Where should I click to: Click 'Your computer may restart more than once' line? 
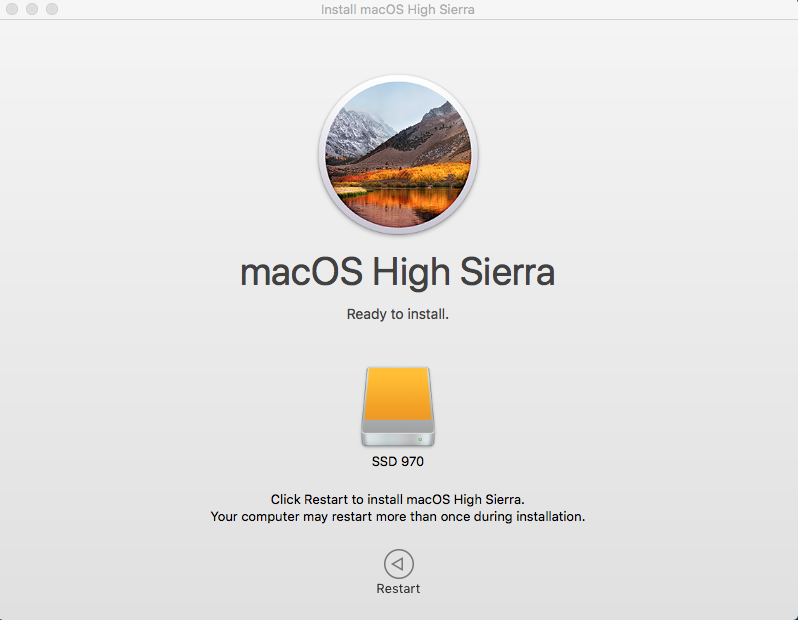[397, 517]
